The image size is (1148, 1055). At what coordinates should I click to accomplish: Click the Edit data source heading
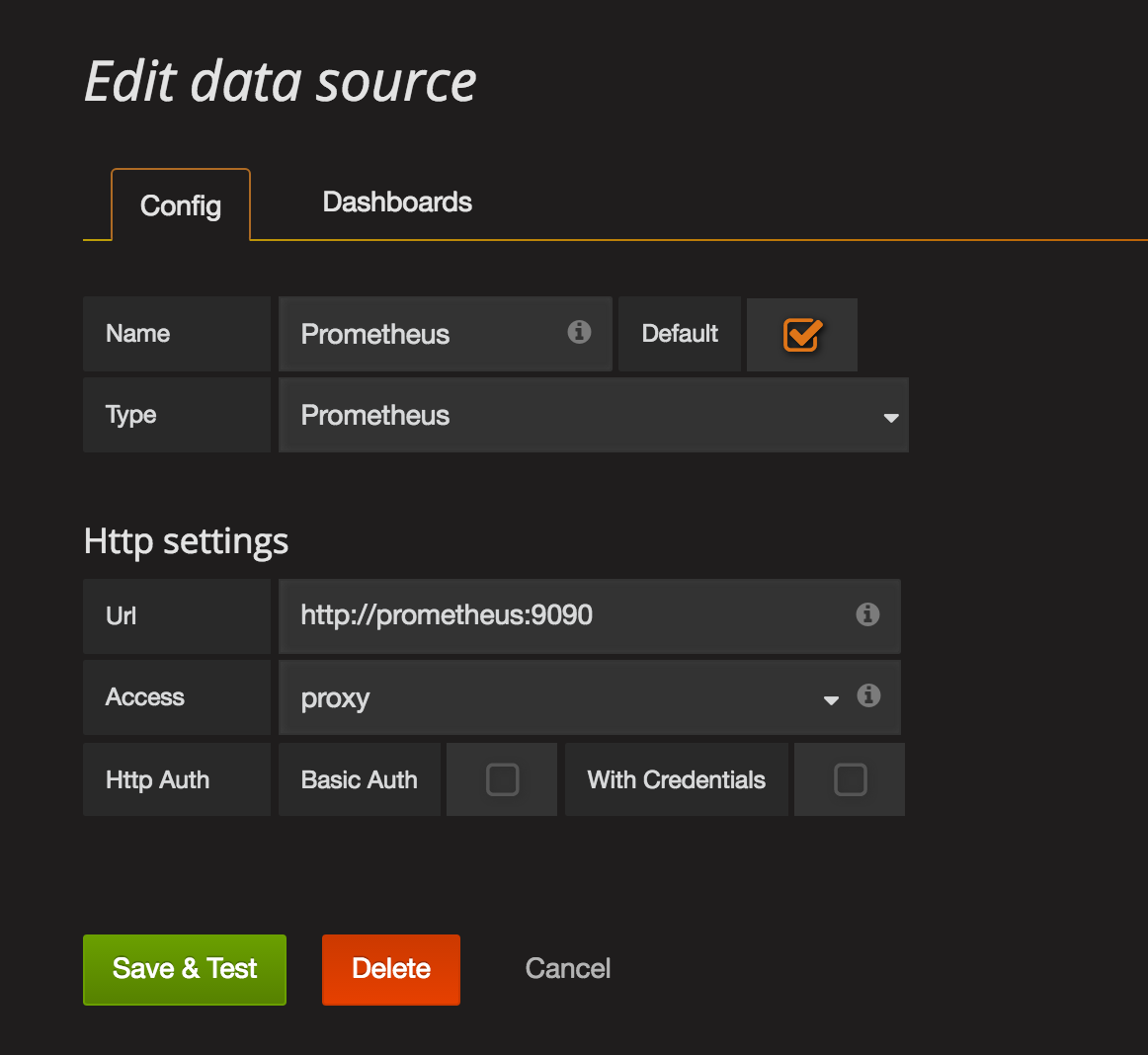(280, 81)
